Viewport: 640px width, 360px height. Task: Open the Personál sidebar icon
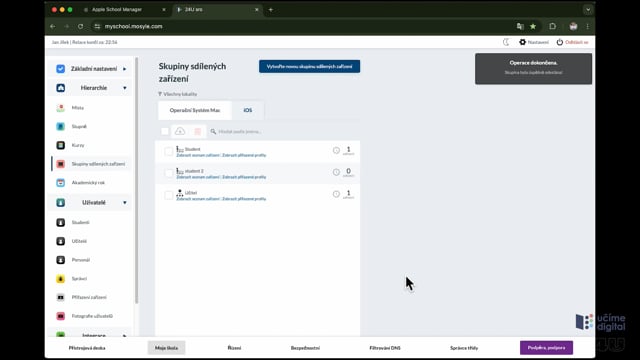(60, 260)
